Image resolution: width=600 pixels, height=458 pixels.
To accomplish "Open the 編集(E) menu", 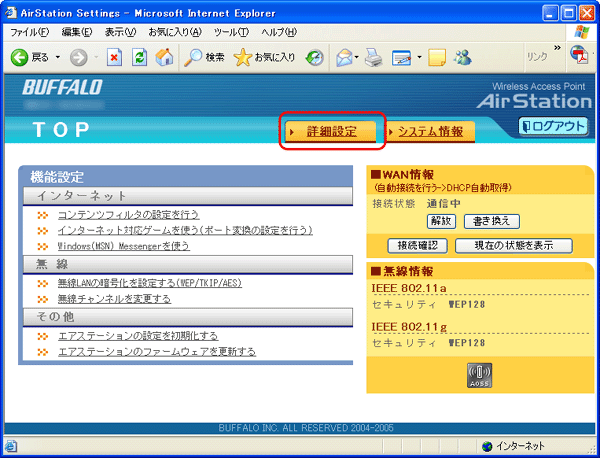I will pyautogui.click(x=77, y=33).
